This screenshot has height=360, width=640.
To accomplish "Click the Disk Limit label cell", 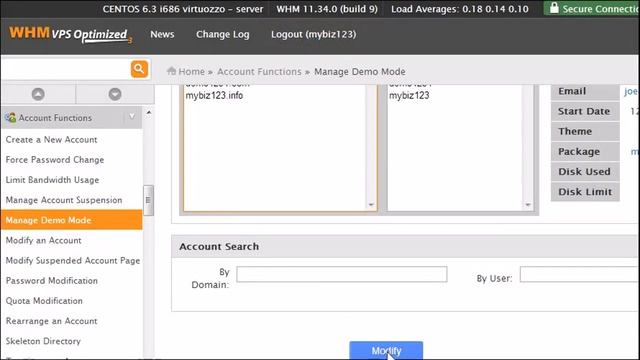I will 585,192.
